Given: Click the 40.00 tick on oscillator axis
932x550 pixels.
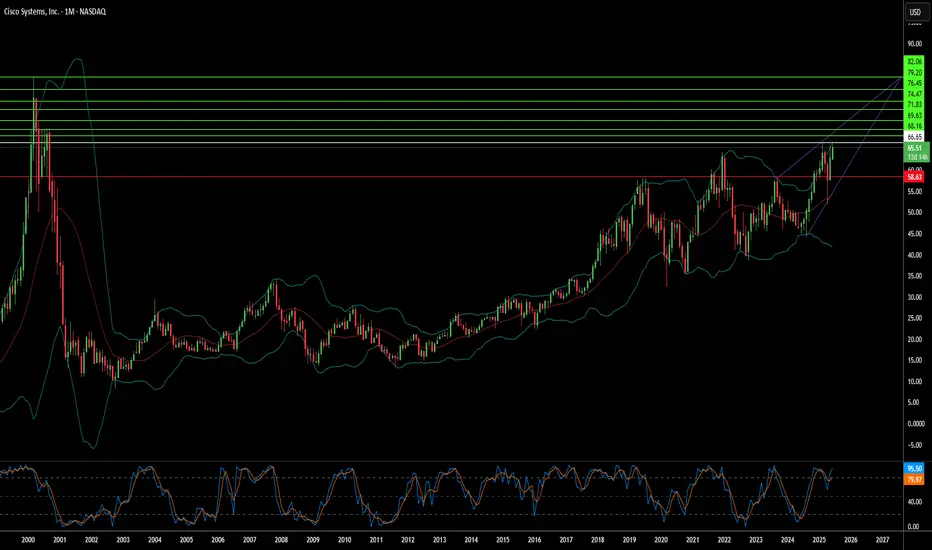Looking at the screenshot, I should pos(914,502).
